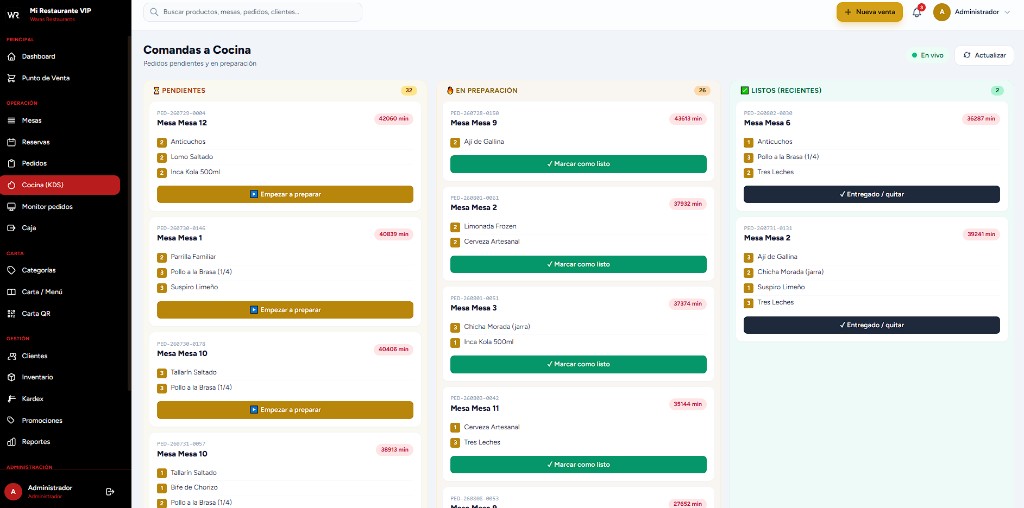Image resolution: width=1024 pixels, height=508 pixels.
Task: Click the Carta QR code icon
Action: pyautogui.click(x=11, y=313)
